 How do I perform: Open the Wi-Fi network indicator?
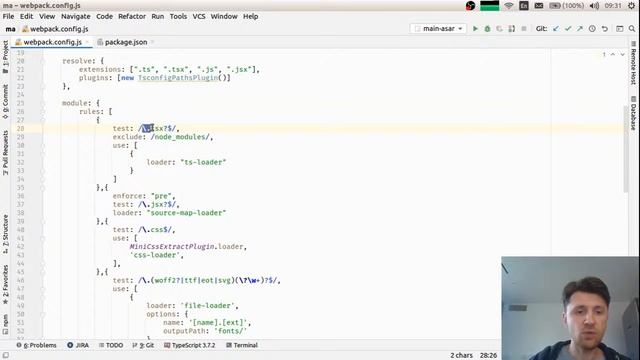[509, 5]
